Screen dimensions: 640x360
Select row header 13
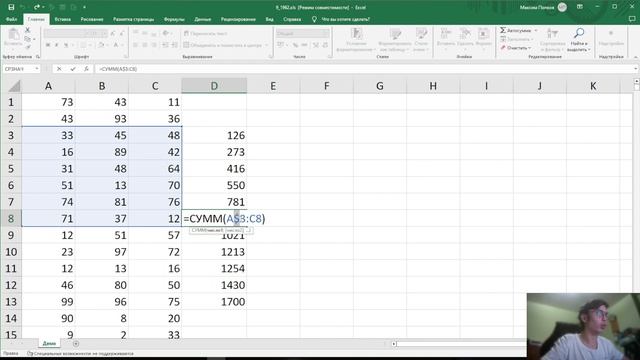pyautogui.click(x=11, y=302)
